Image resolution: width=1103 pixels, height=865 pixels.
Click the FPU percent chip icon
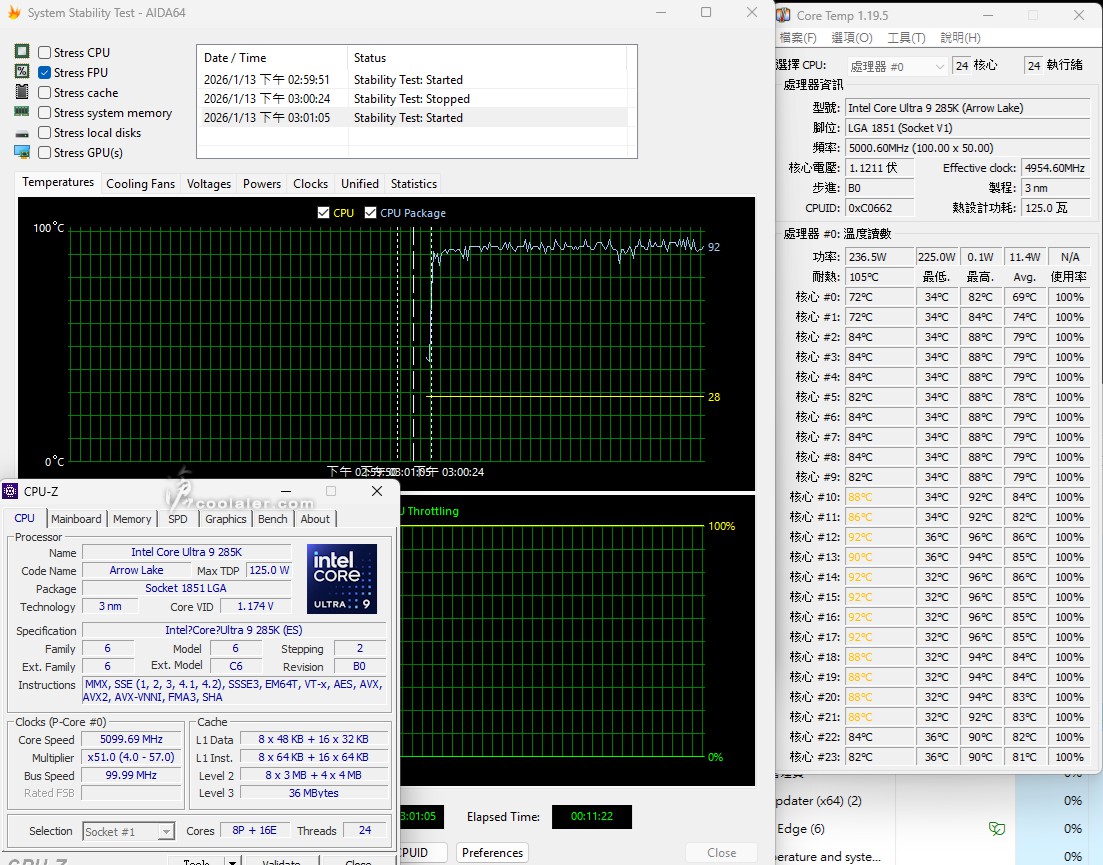point(22,72)
